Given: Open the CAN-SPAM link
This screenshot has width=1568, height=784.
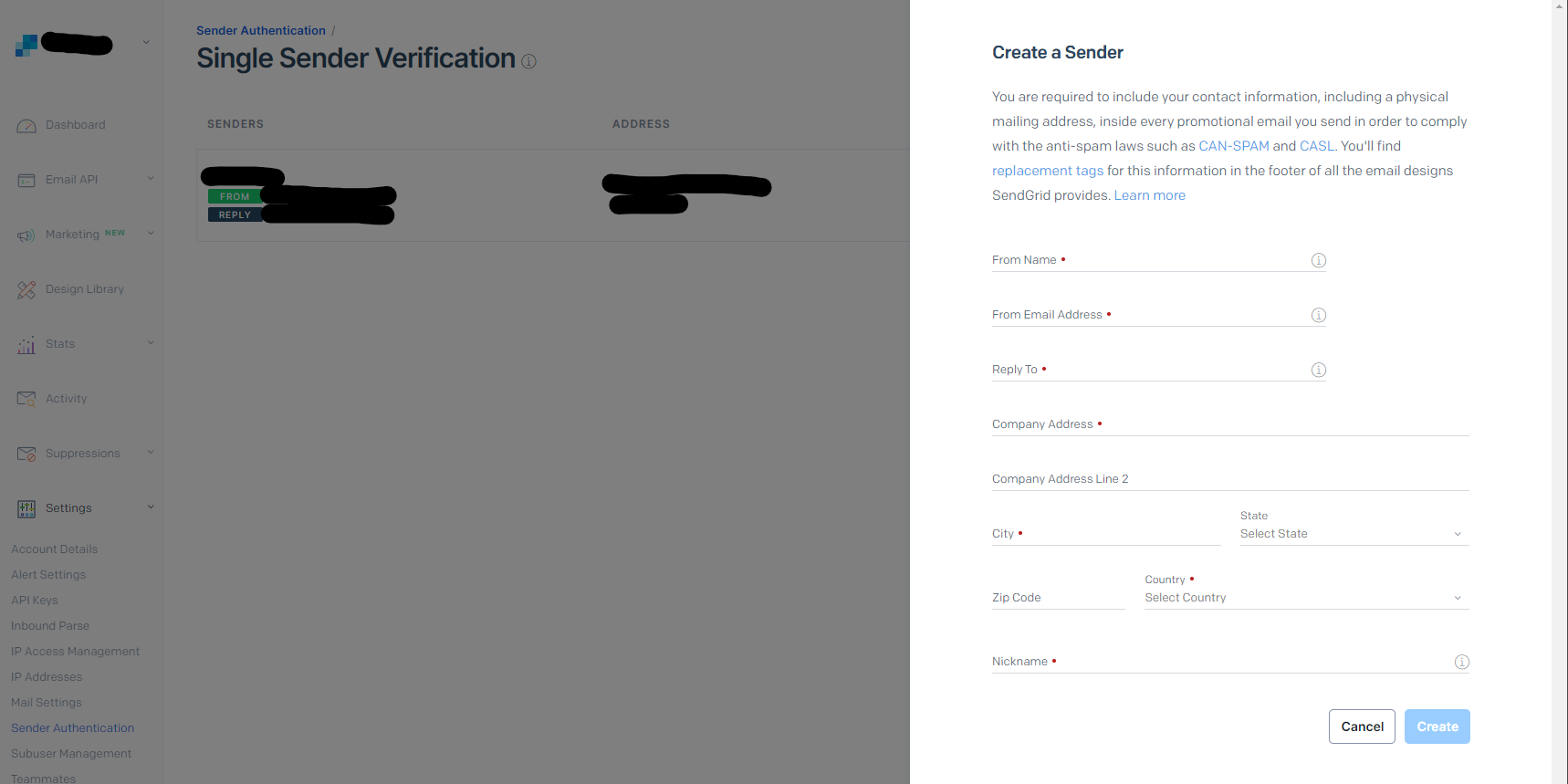Looking at the screenshot, I should (1234, 145).
